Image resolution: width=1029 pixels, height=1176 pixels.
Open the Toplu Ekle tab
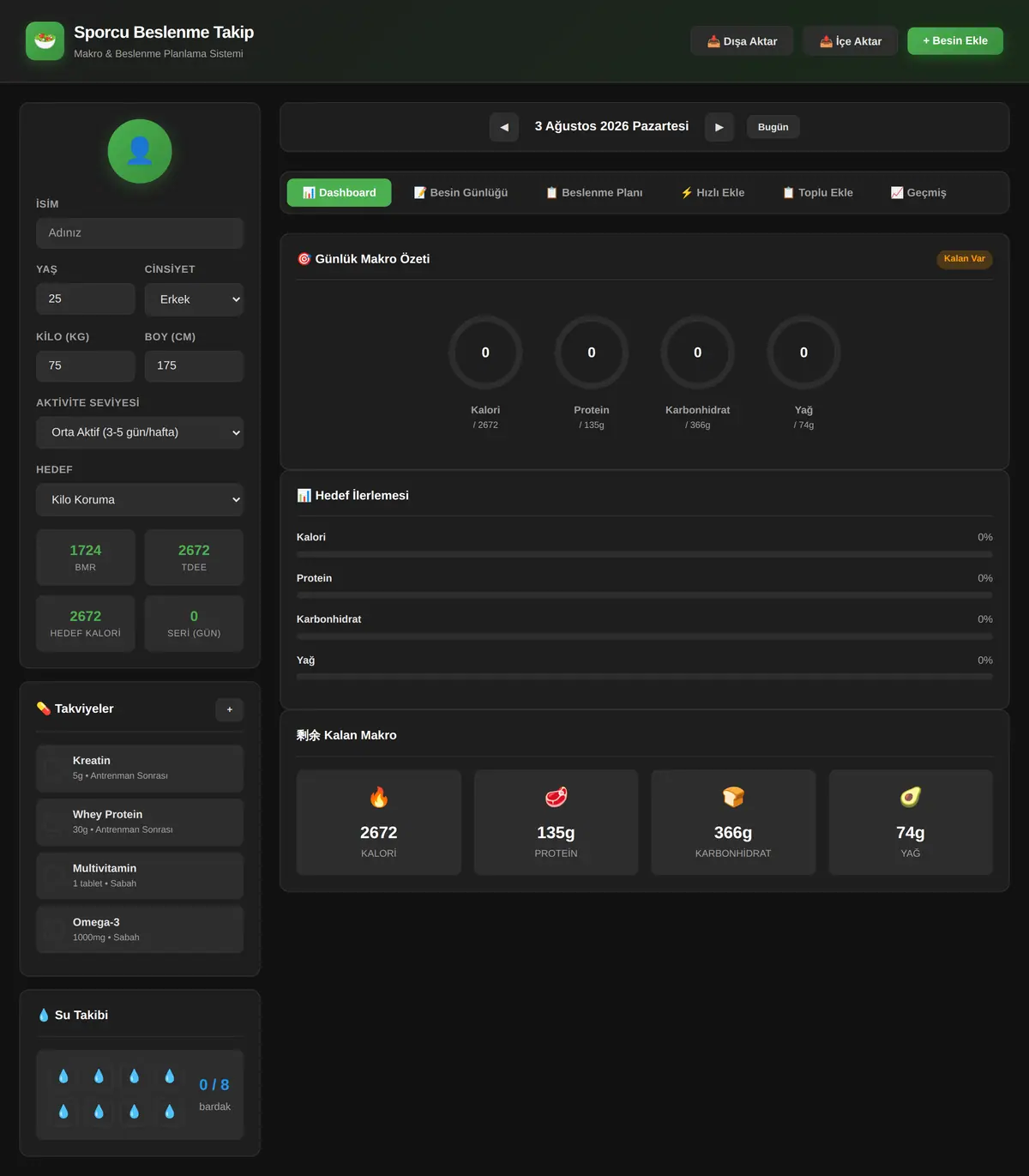click(818, 193)
